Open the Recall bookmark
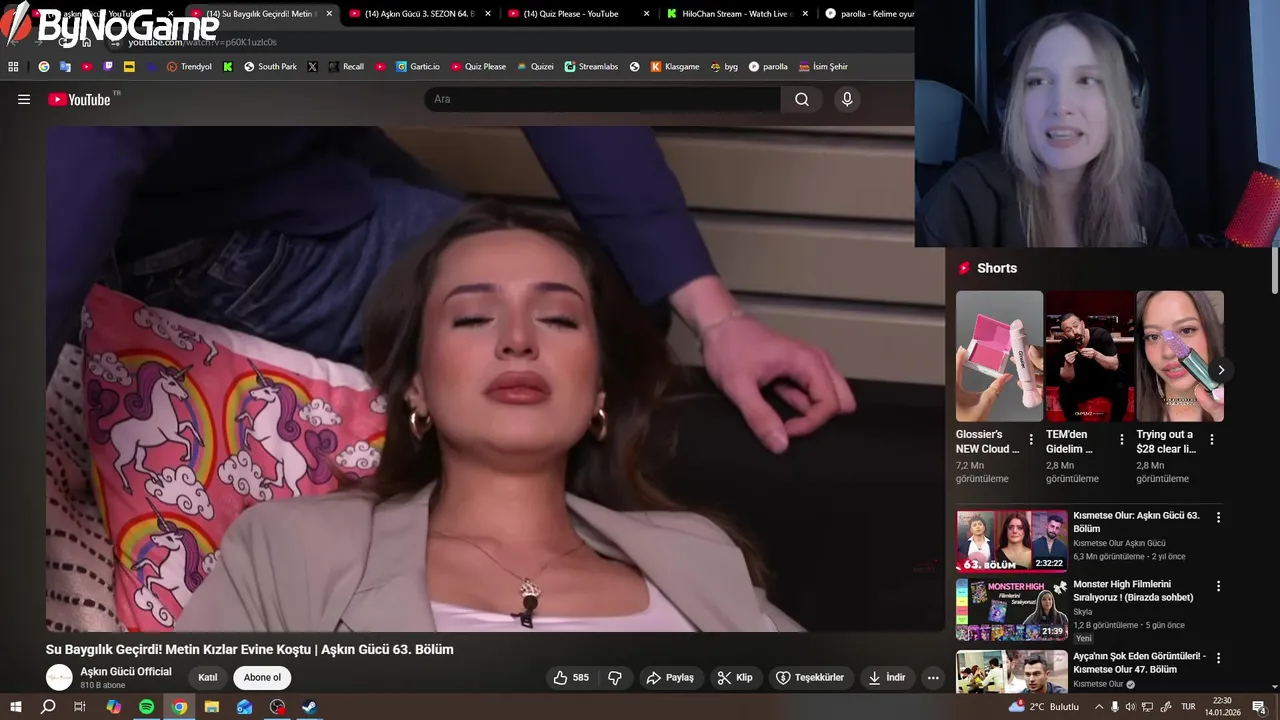 [x=346, y=67]
